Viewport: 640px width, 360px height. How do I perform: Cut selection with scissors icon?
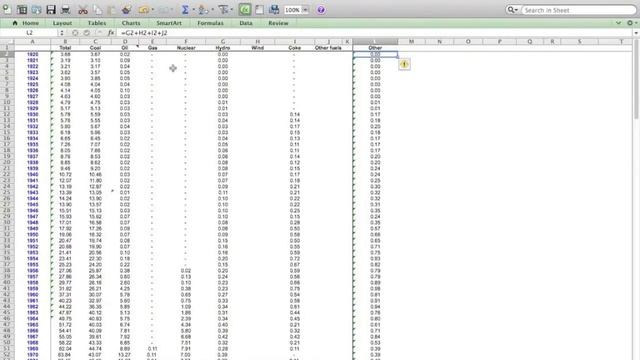83,9
